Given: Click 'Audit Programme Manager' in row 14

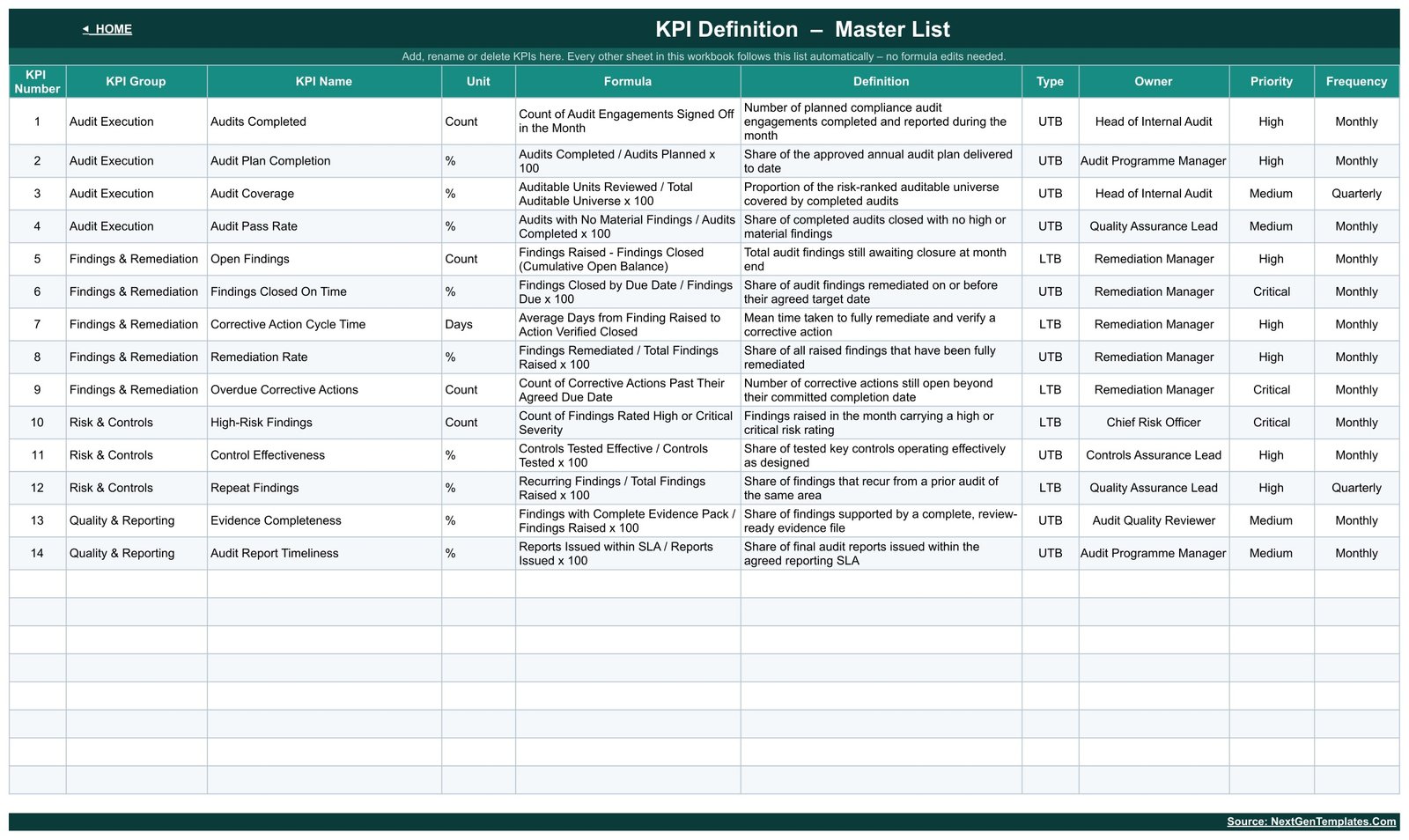Looking at the screenshot, I should click(1154, 553).
